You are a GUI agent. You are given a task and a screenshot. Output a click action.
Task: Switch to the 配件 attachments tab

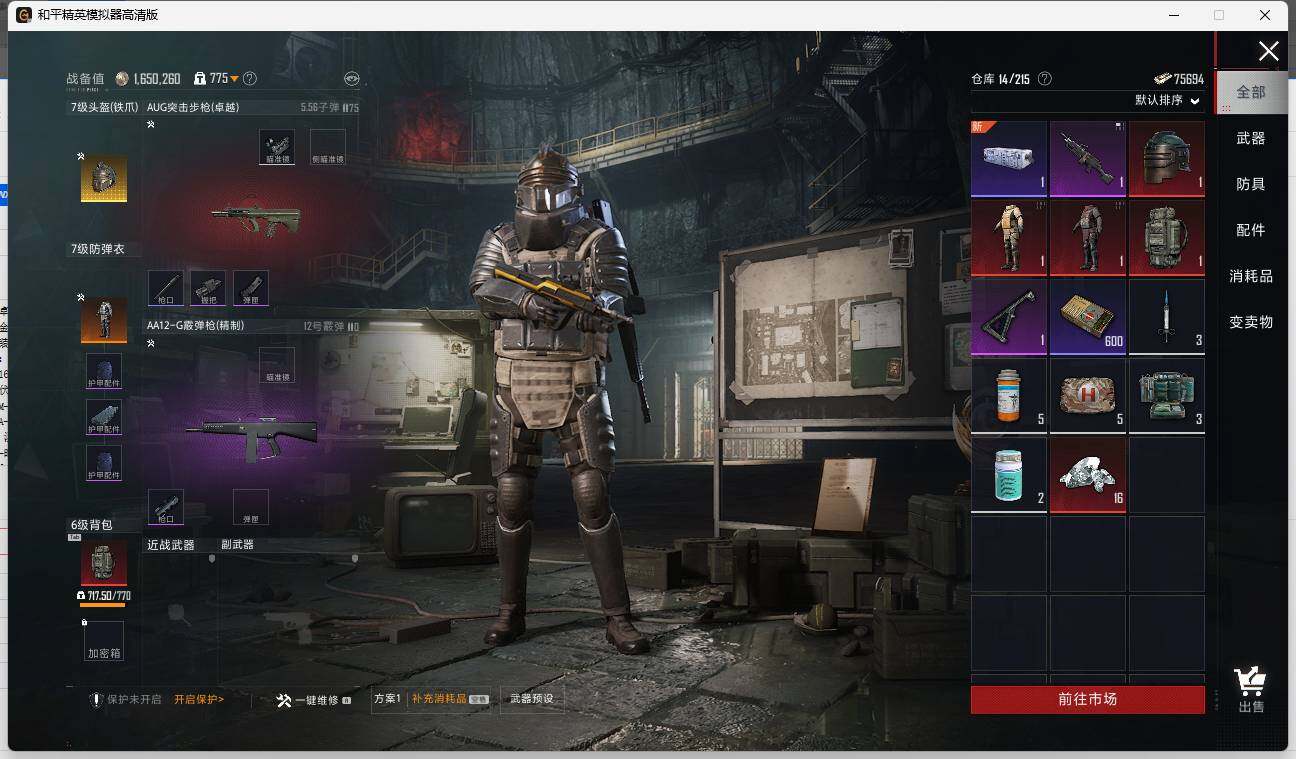tap(1251, 230)
